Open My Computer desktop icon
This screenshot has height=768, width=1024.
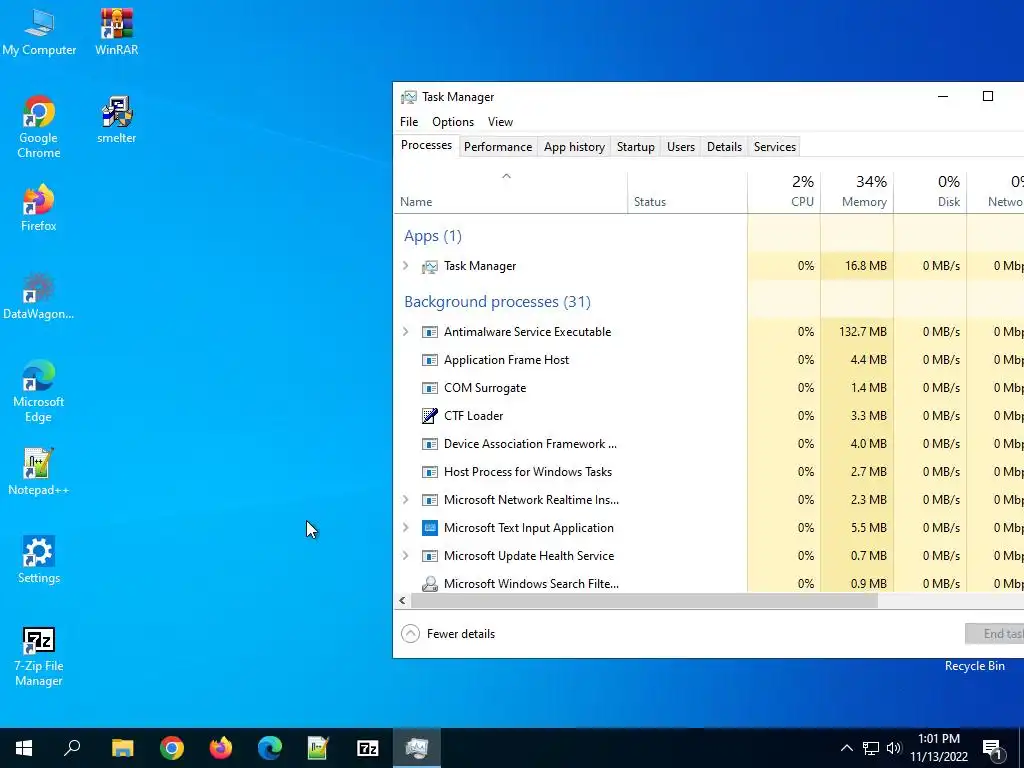[x=39, y=32]
